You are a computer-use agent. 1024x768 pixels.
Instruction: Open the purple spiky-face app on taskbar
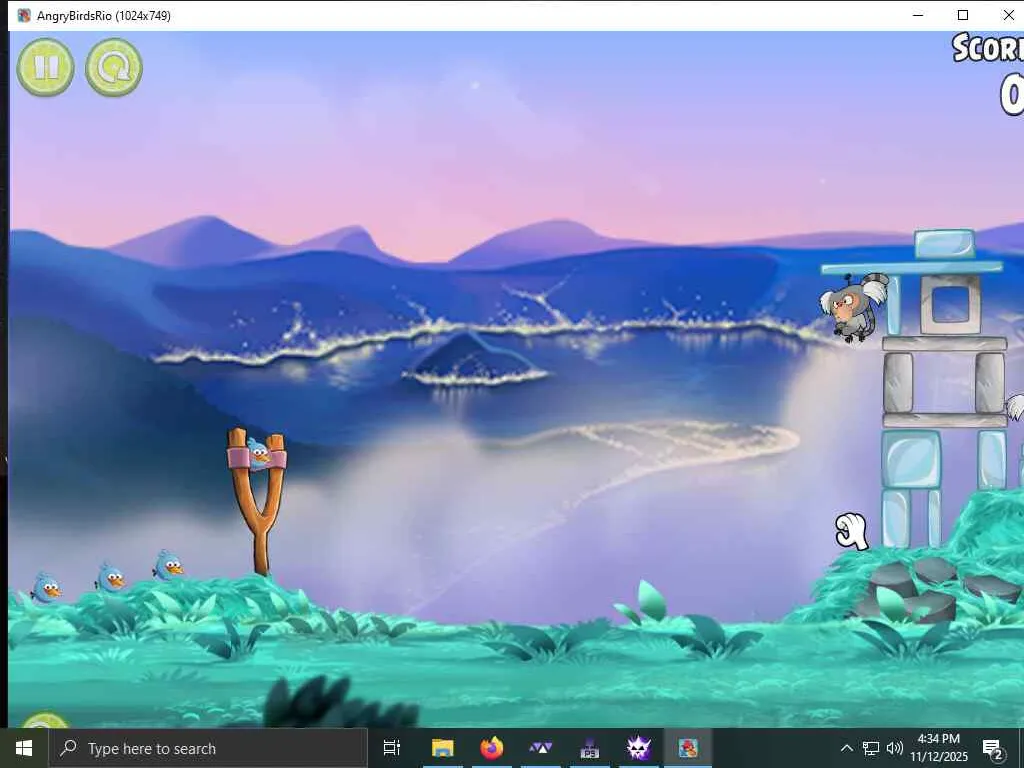tap(639, 748)
